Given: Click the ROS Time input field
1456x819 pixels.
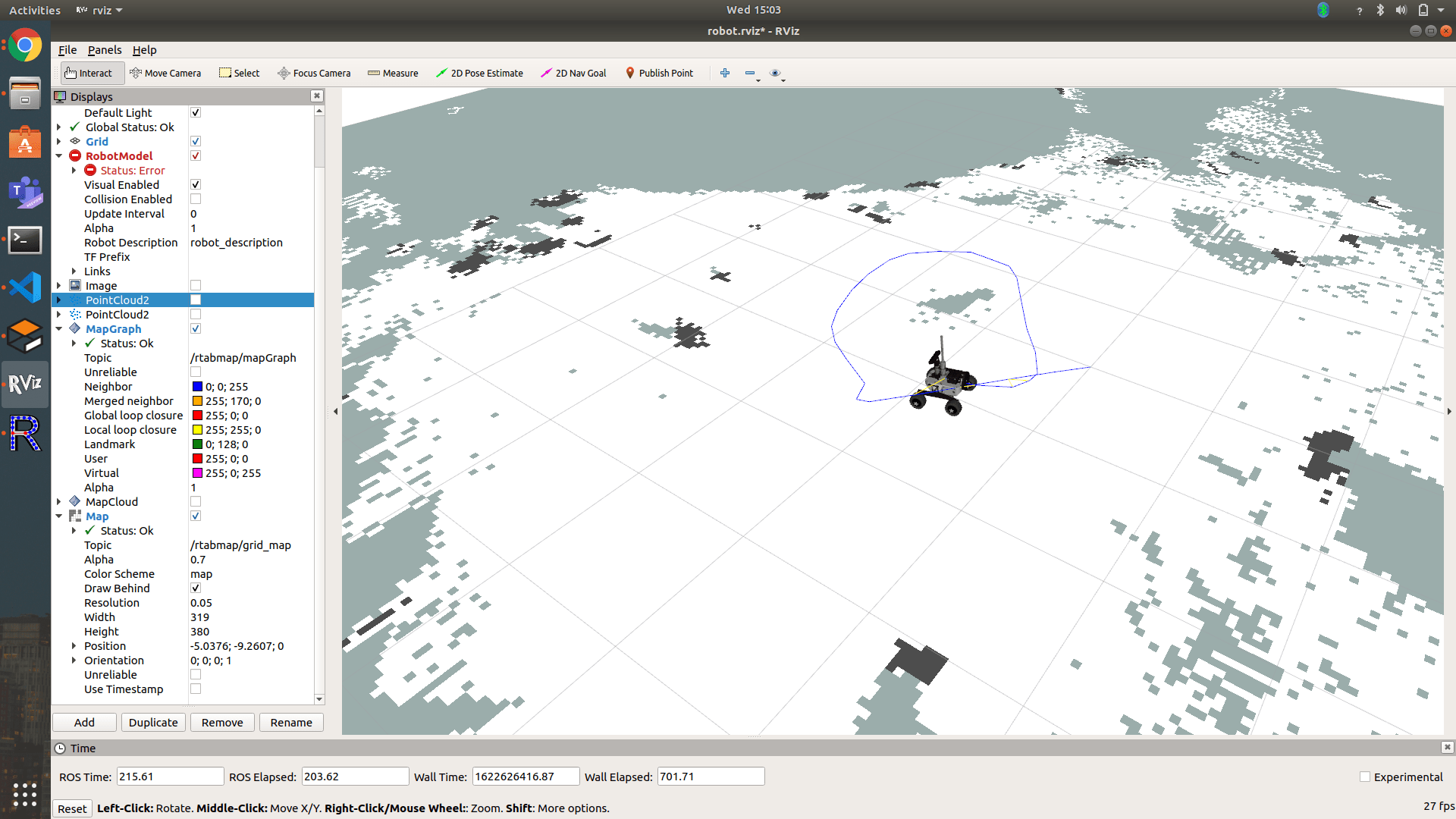Looking at the screenshot, I should (x=170, y=777).
